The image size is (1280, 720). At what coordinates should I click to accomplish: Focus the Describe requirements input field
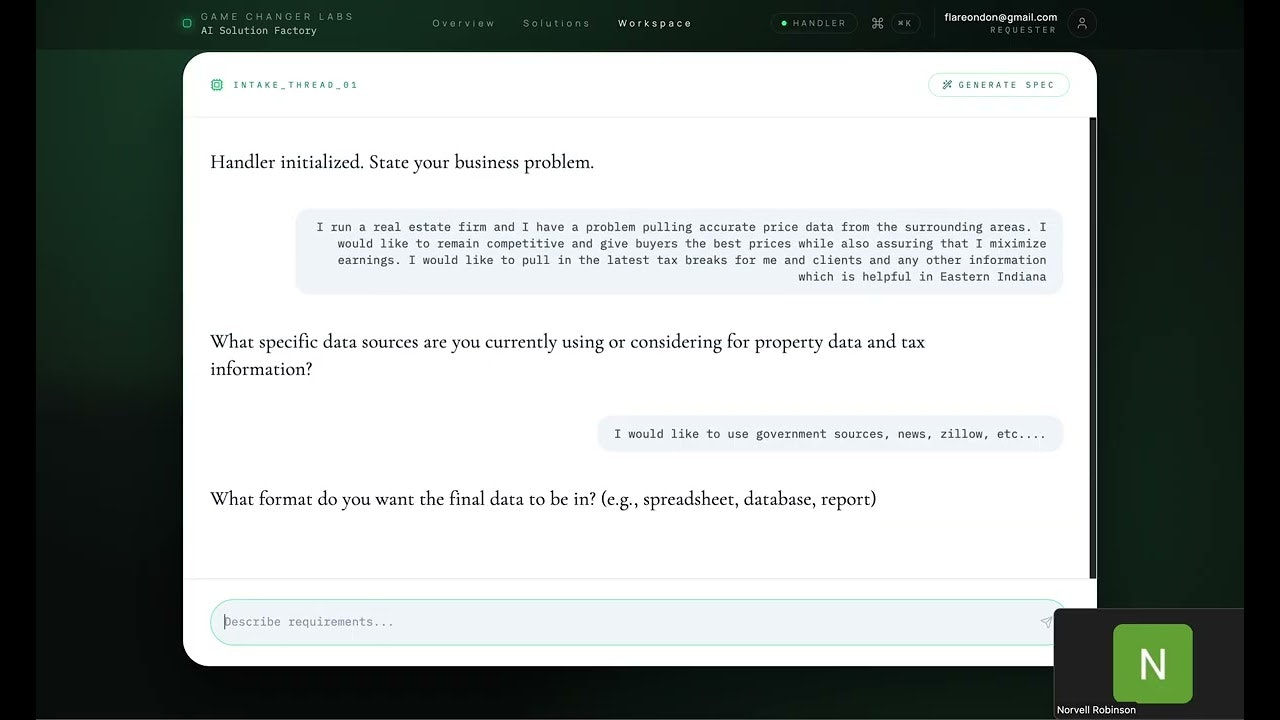(638, 622)
